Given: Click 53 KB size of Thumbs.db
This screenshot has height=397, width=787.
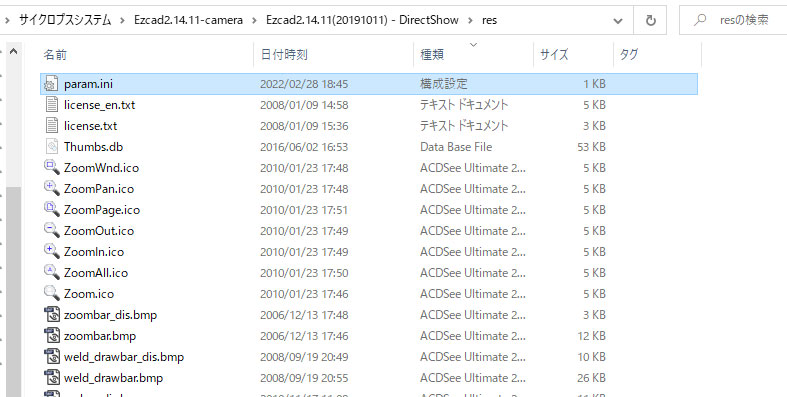Looking at the screenshot, I should click(x=591, y=147).
